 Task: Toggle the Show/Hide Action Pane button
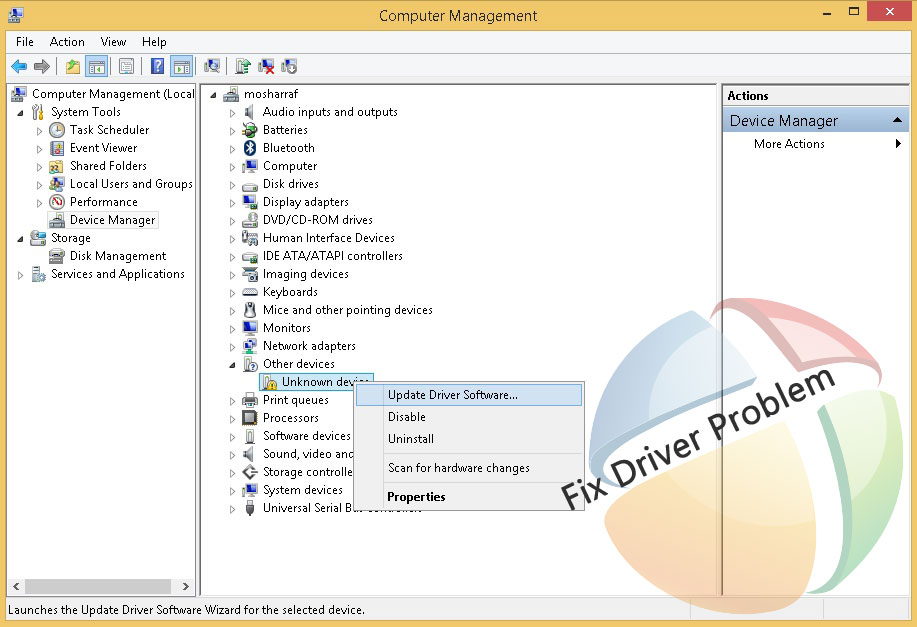181,67
